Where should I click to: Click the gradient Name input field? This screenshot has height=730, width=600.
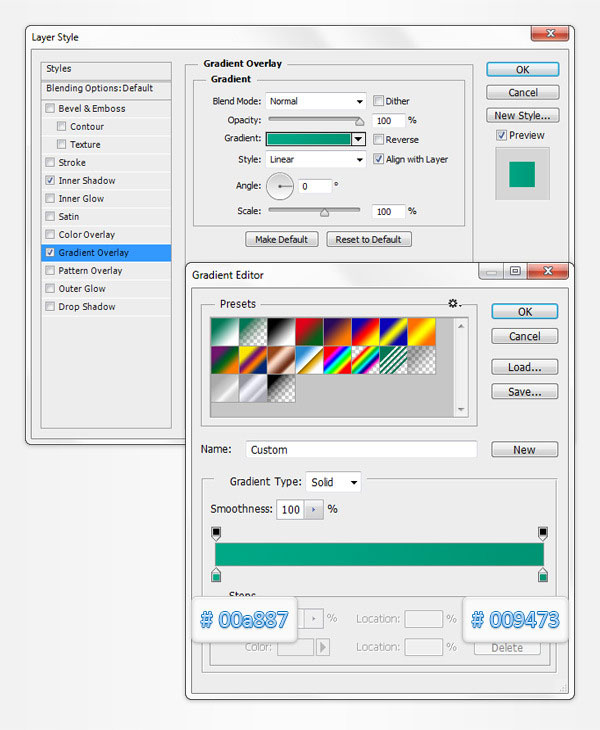(361, 450)
